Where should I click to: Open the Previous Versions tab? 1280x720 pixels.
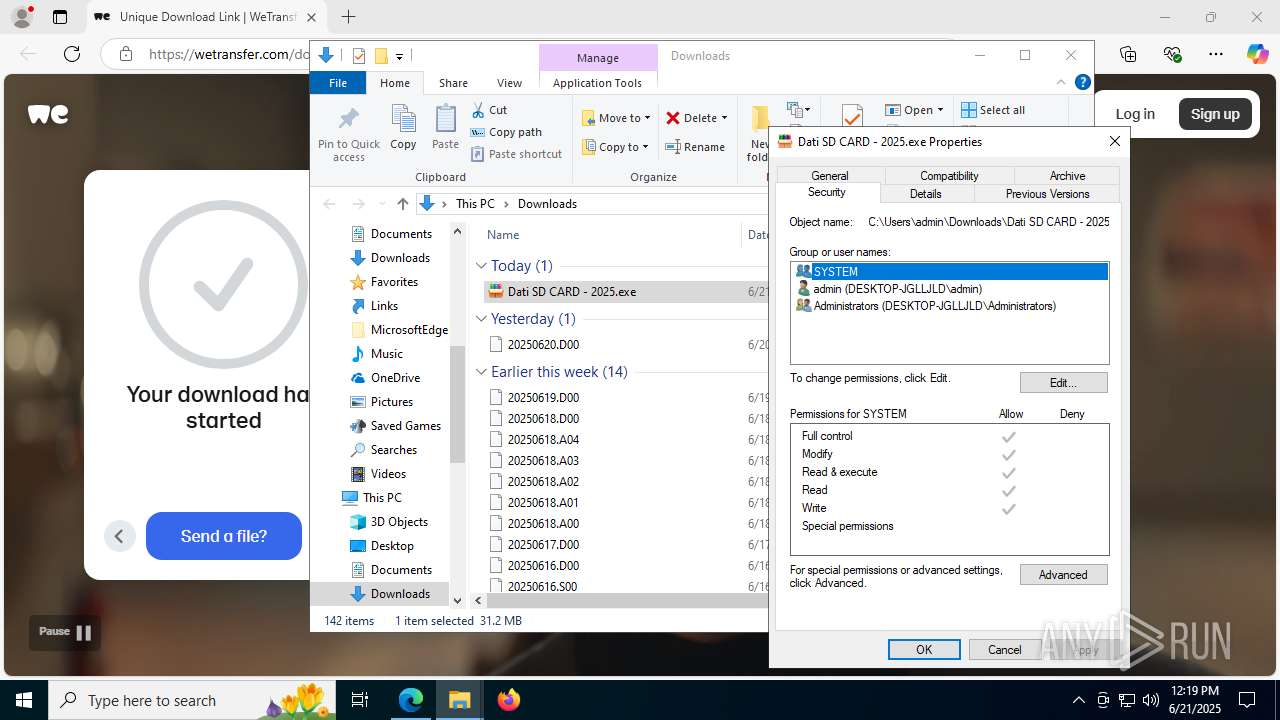pos(1047,194)
